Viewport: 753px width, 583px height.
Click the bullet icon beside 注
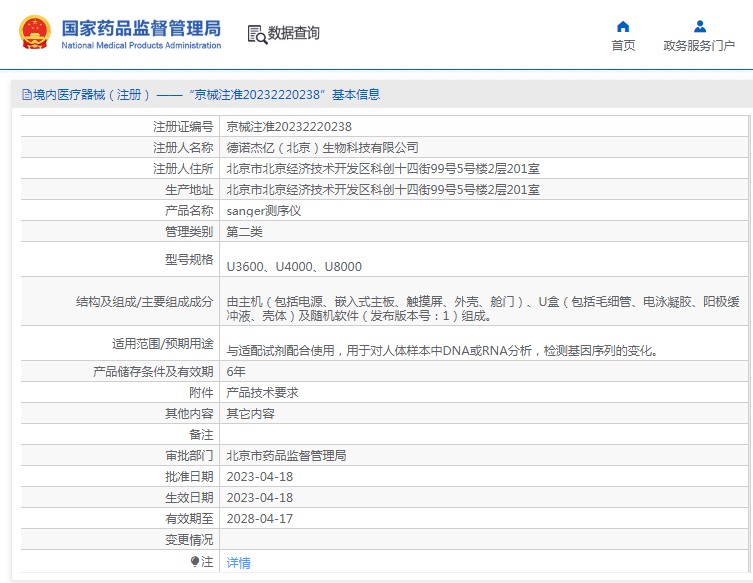pos(196,562)
